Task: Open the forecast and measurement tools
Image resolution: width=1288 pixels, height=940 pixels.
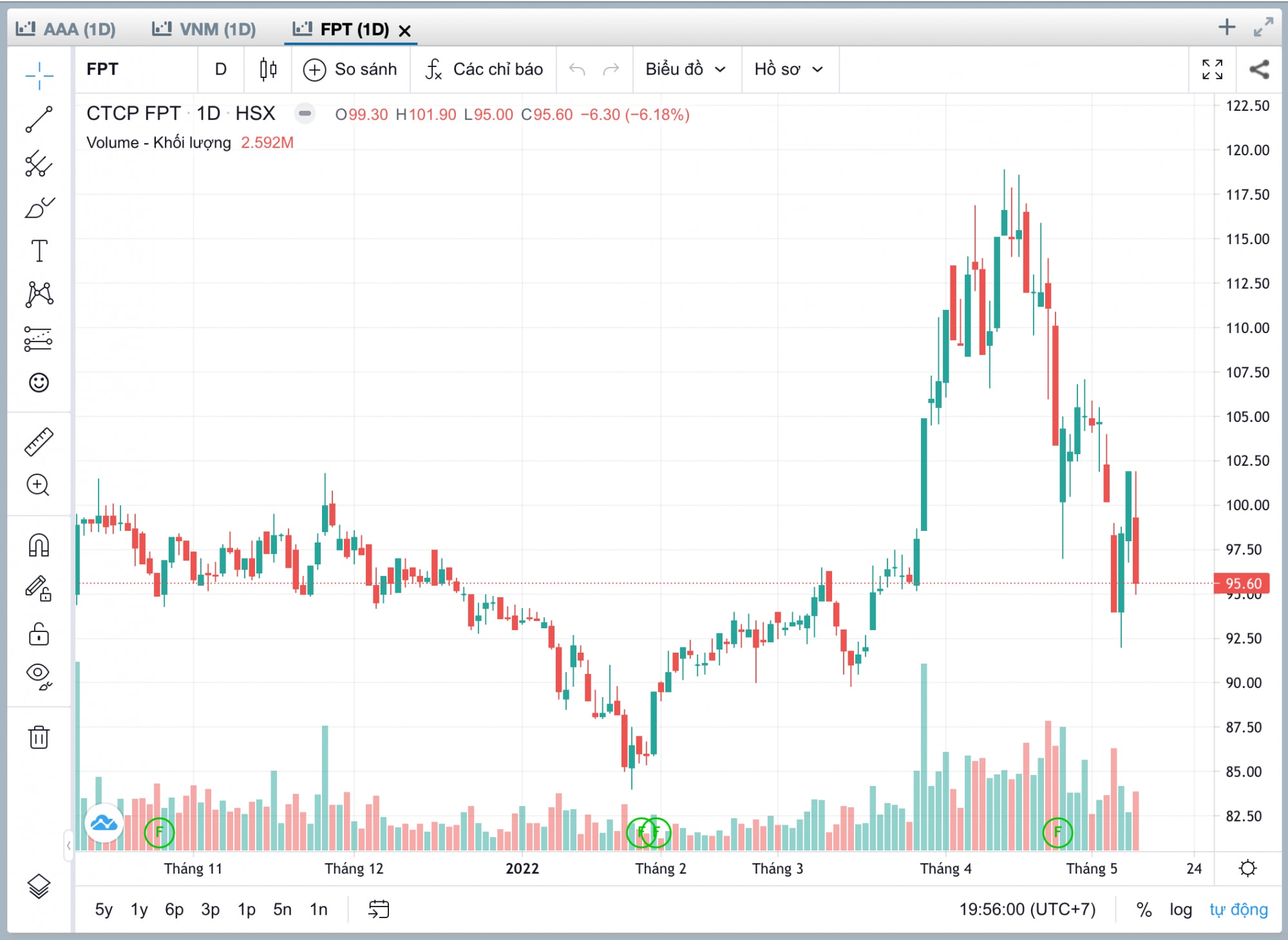Action: (x=39, y=338)
